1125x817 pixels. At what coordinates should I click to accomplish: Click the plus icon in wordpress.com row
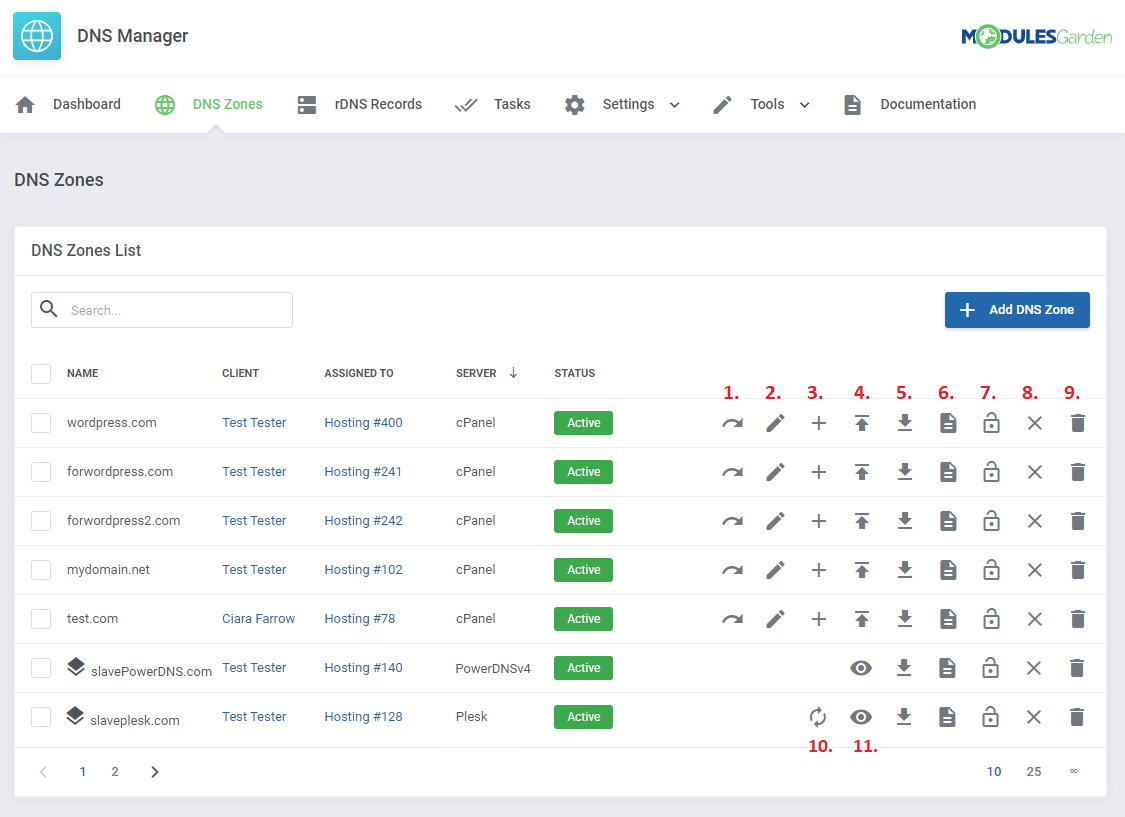pos(819,423)
